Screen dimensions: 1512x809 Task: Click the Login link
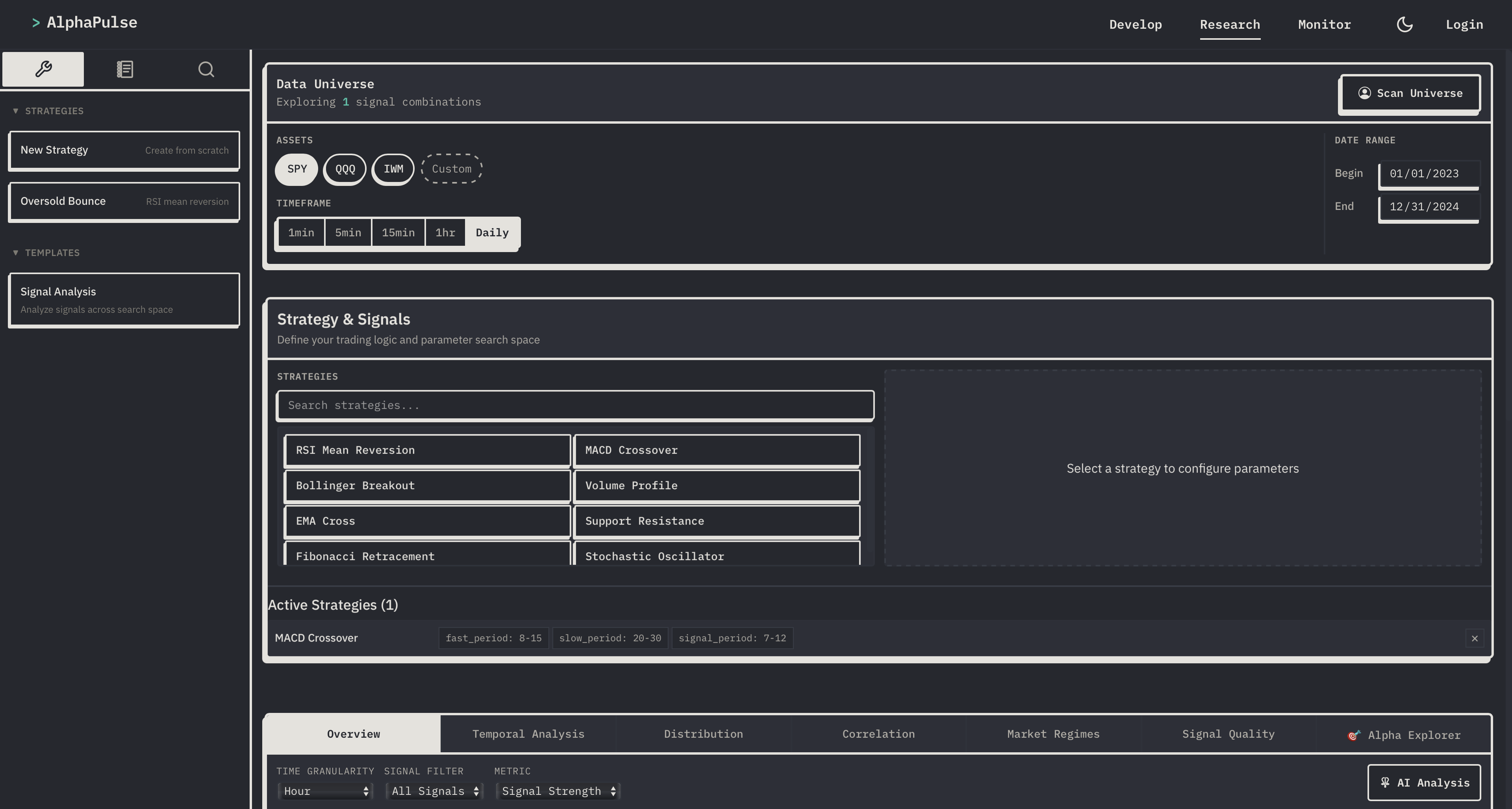tap(1464, 25)
